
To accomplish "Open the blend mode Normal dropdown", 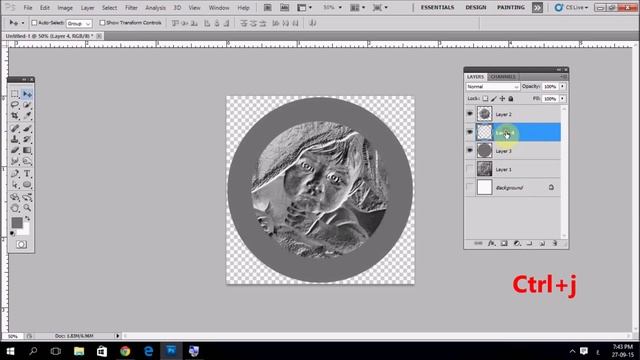I will pos(493,87).
